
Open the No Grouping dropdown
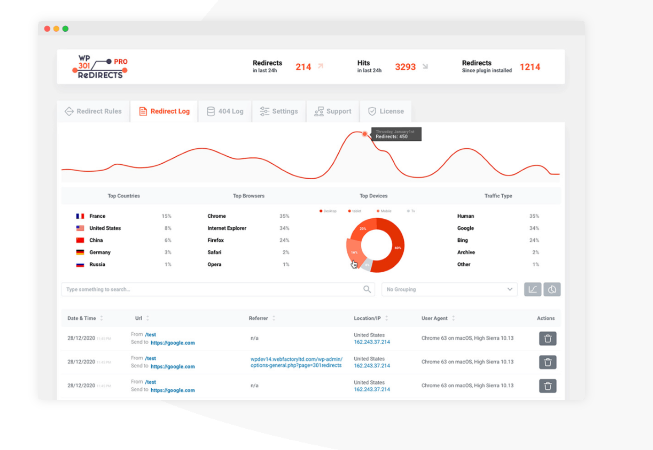(449, 289)
